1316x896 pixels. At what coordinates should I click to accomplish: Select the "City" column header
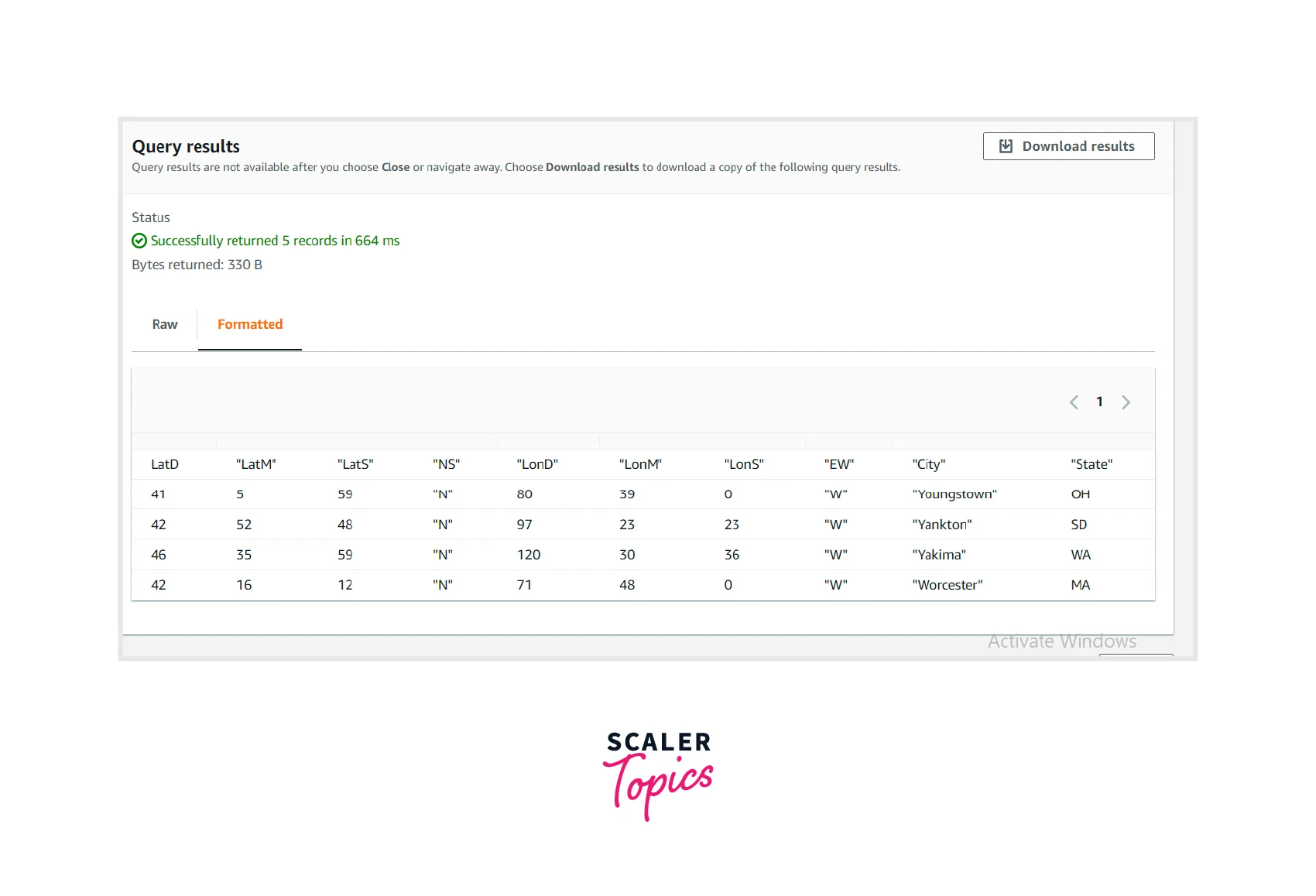tap(928, 463)
